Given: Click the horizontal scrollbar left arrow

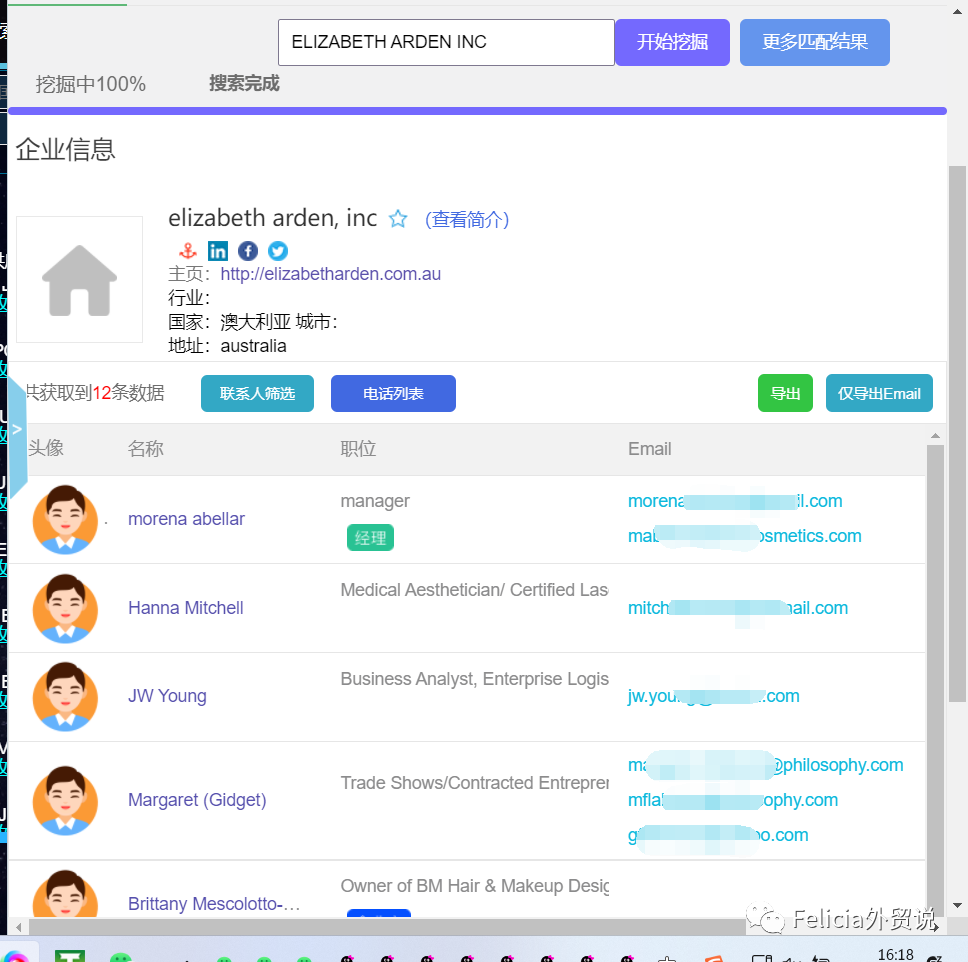Looking at the screenshot, I should (x=19, y=927).
